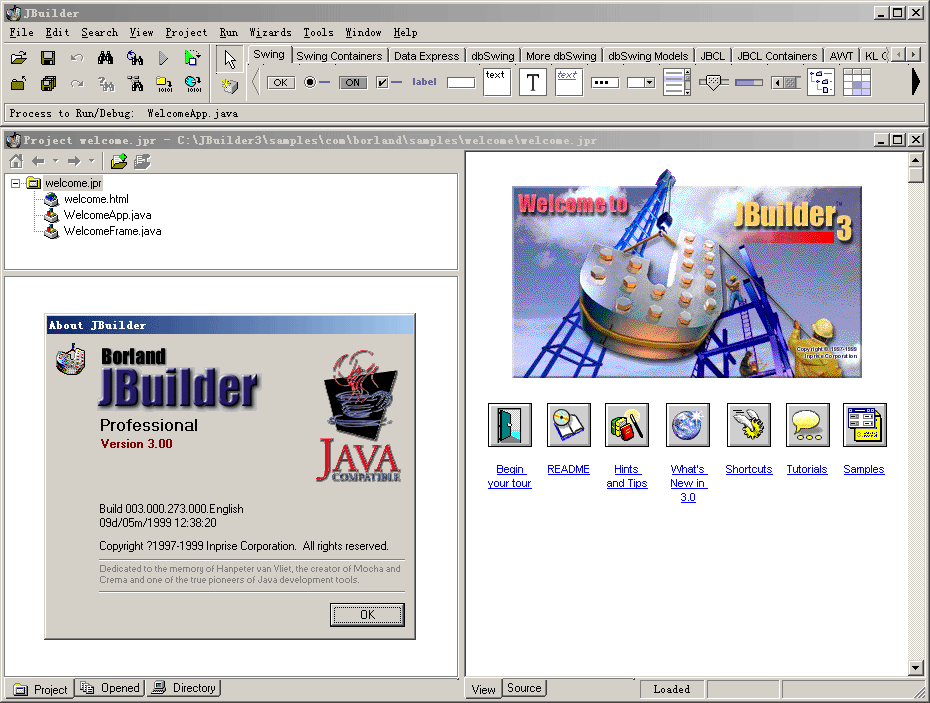Viewport: 930px width, 703px height.
Task: Select the JRadioButton palette component
Action: tap(317, 82)
